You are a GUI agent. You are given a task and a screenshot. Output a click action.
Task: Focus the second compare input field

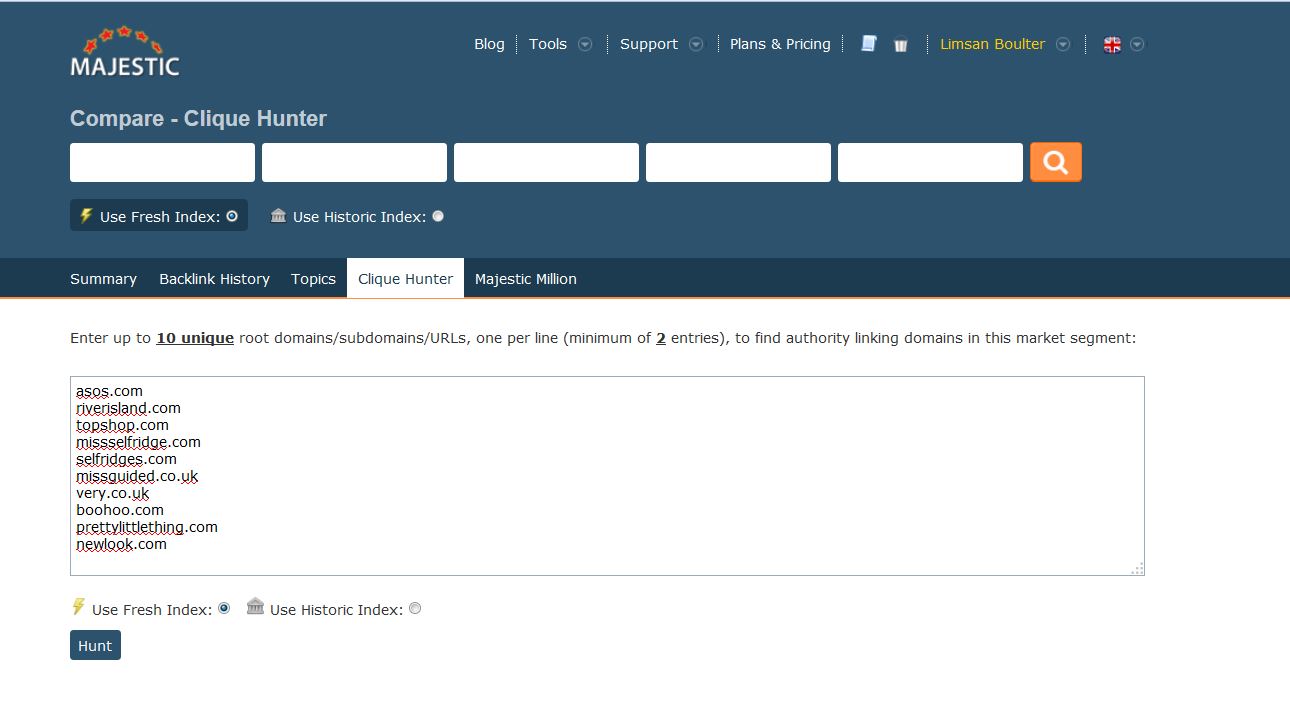354,162
